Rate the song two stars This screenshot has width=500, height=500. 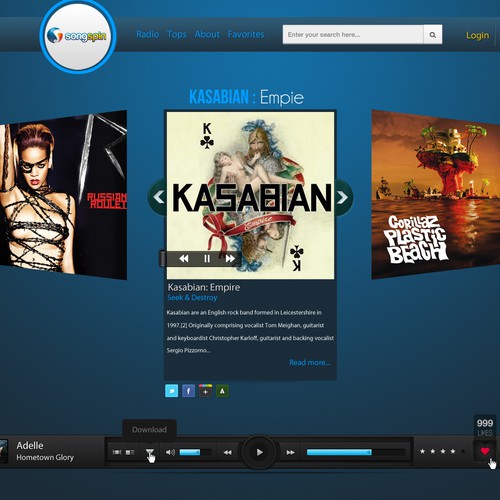click(433, 451)
